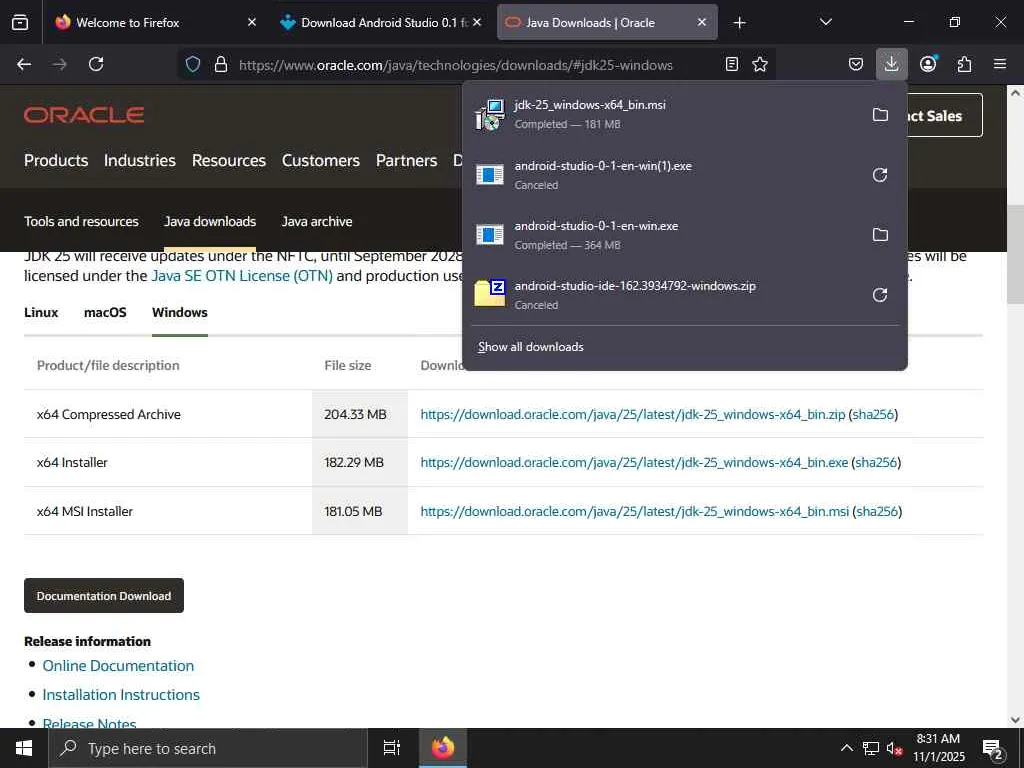Open the Installation Instructions link
This screenshot has width=1024, height=768.
121,694
